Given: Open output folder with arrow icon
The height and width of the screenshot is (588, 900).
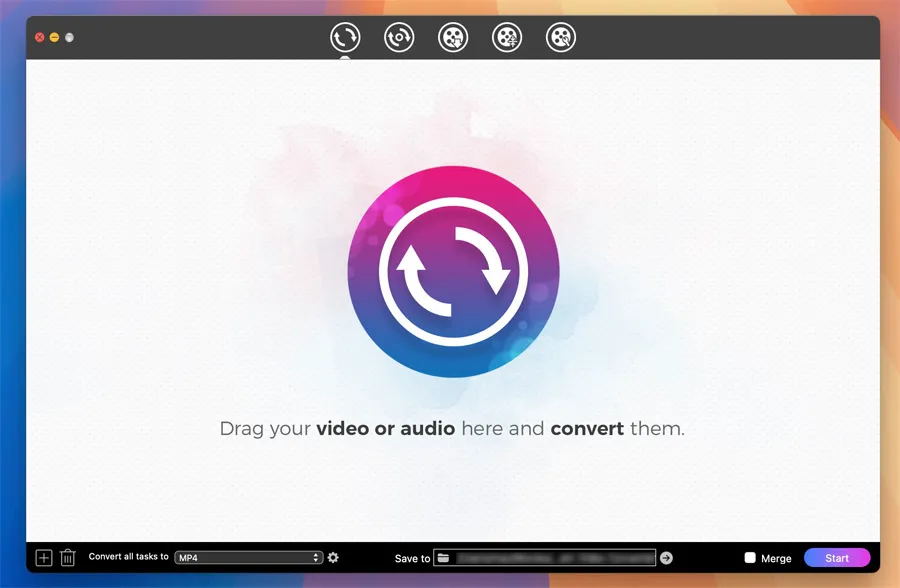Looking at the screenshot, I should tap(667, 558).
